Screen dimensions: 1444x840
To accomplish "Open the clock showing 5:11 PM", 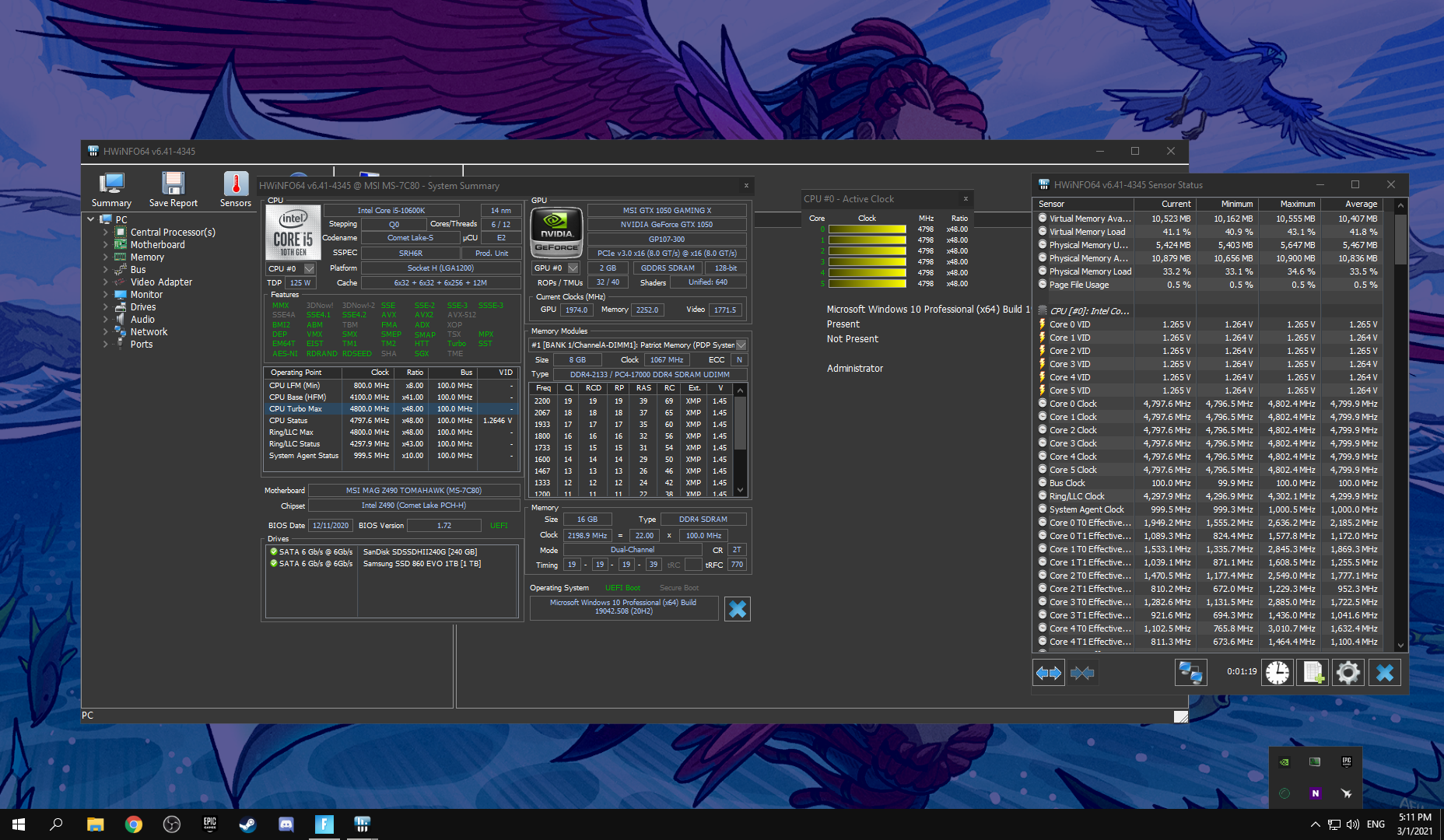I will click(x=1415, y=824).
